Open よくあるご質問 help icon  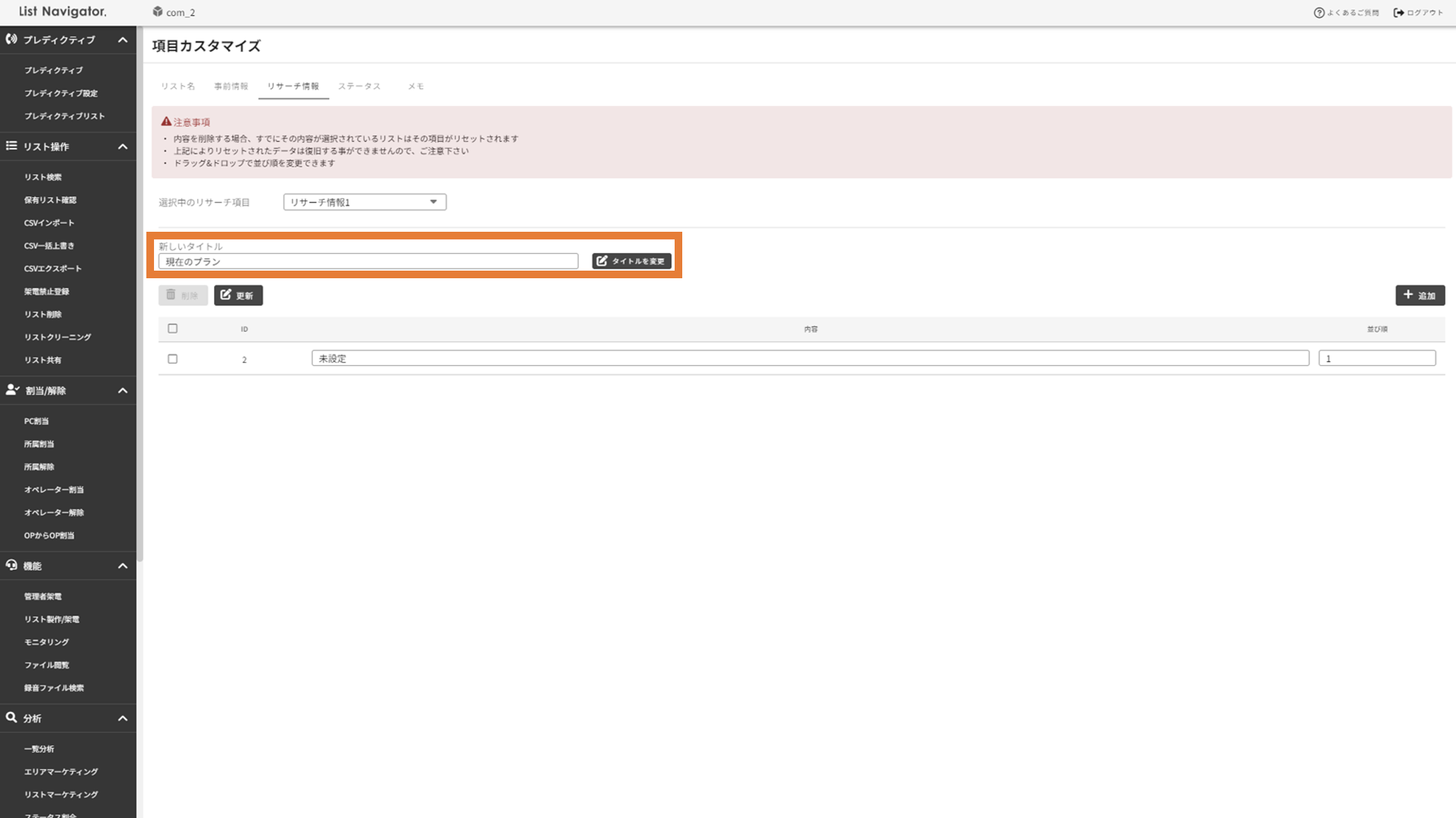(x=1319, y=12)
